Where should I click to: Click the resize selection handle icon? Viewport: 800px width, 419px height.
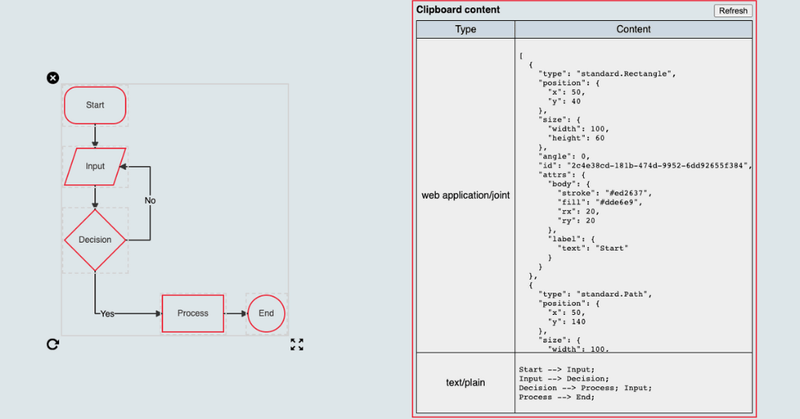[x=297, y=344]
